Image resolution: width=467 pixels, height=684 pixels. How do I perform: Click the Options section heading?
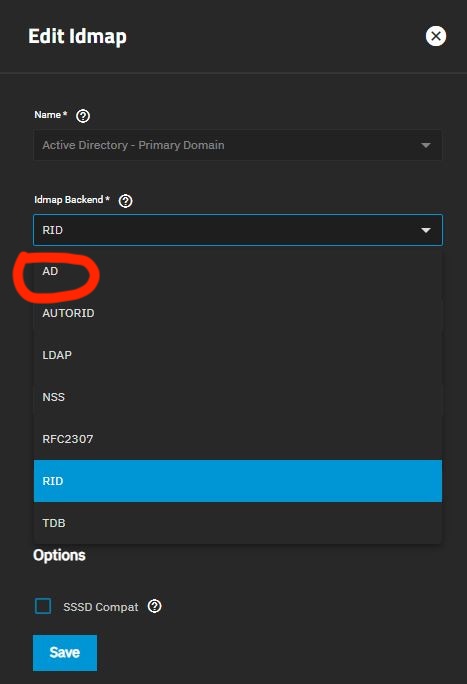tap(59, 555)
